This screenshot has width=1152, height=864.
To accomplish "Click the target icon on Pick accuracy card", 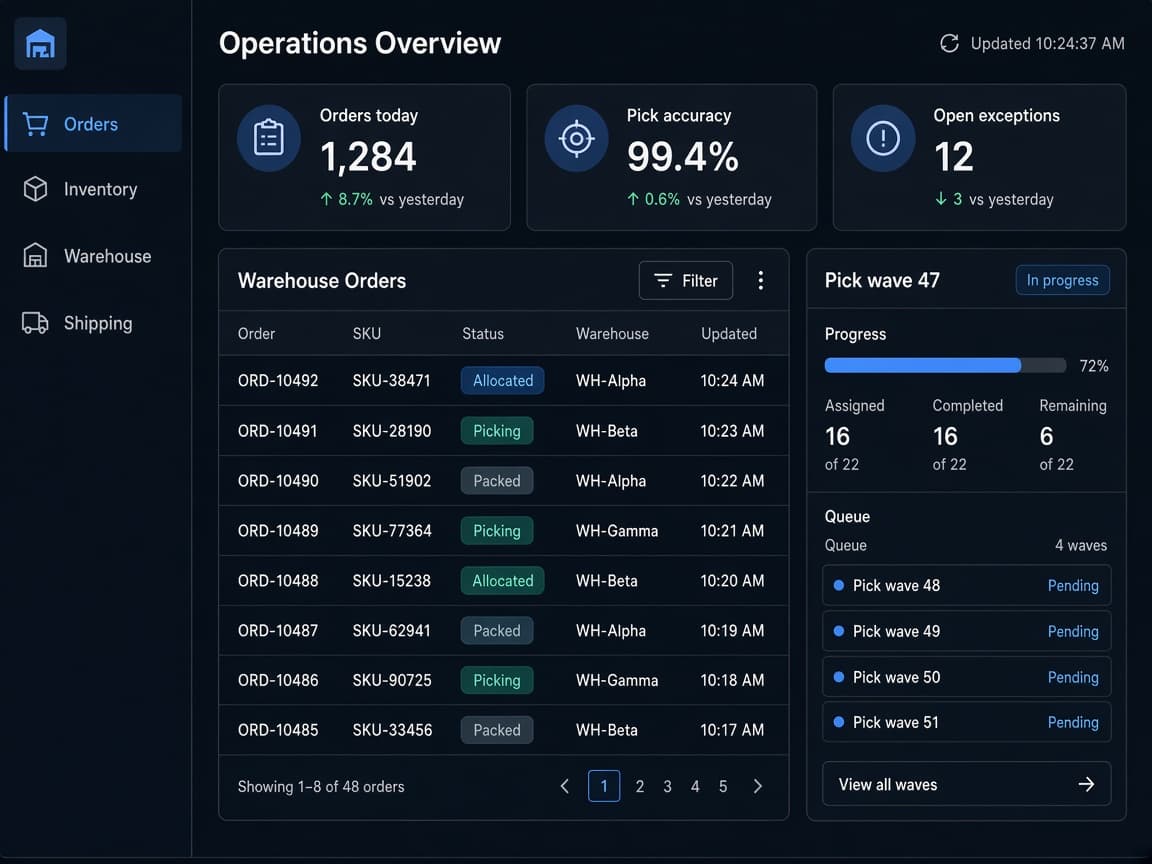I will point(577,138).
